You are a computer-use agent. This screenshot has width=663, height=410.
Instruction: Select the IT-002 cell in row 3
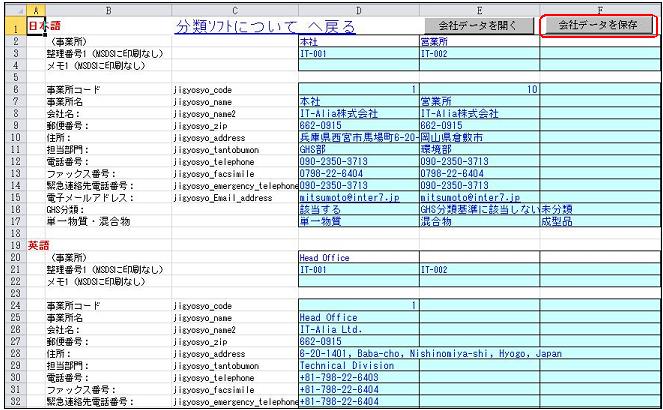click(x=479, y=53)
